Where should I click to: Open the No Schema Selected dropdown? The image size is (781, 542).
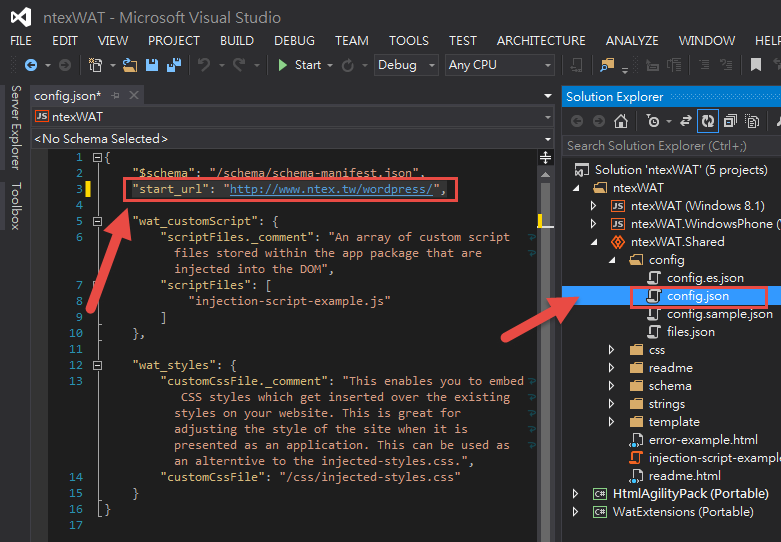click(x=293, y=138)
